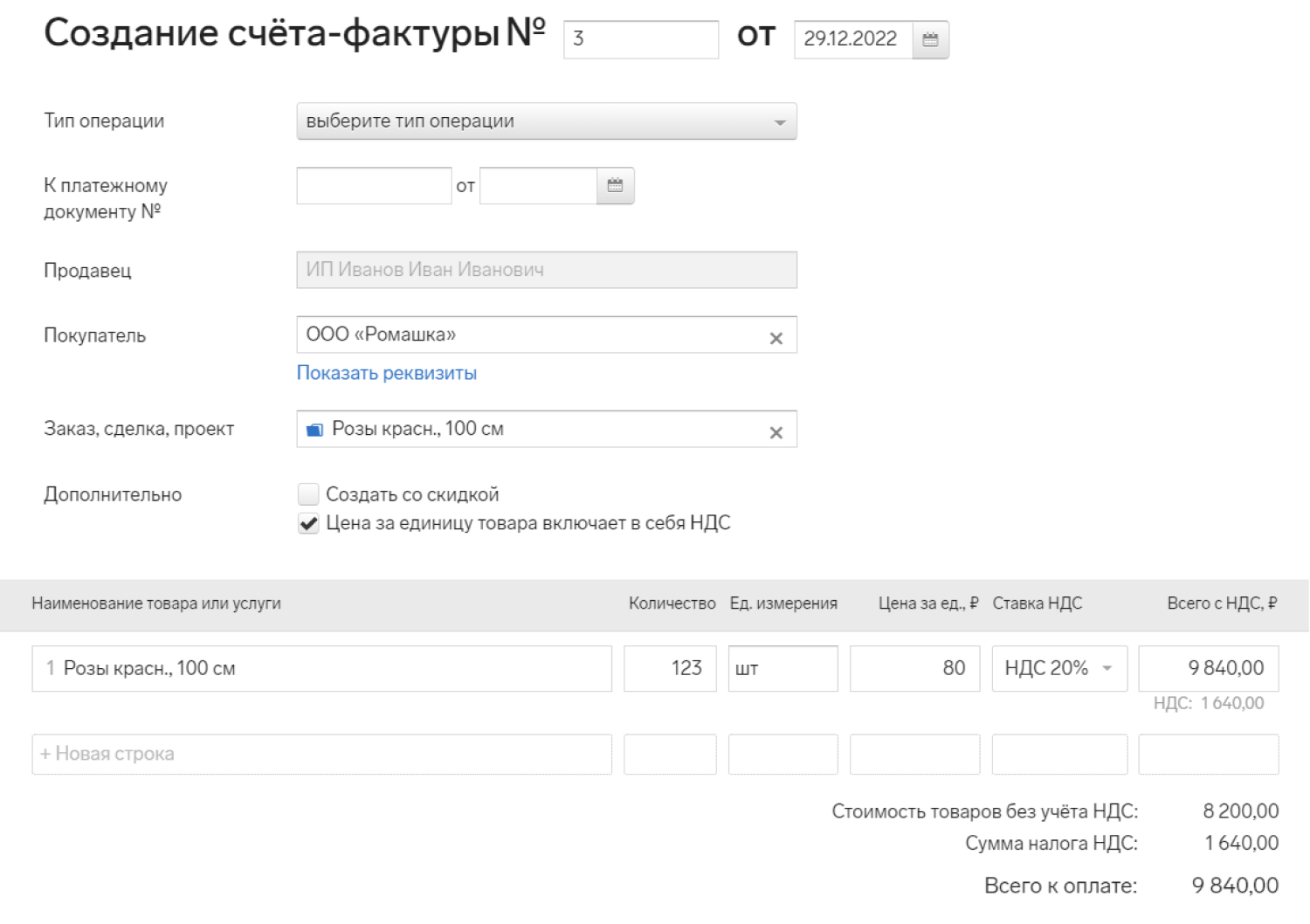This screenshot has width=1310, height=924.
Task: Open the payment document date calendar
Action: pyautogui.click(x=615, y=186)
